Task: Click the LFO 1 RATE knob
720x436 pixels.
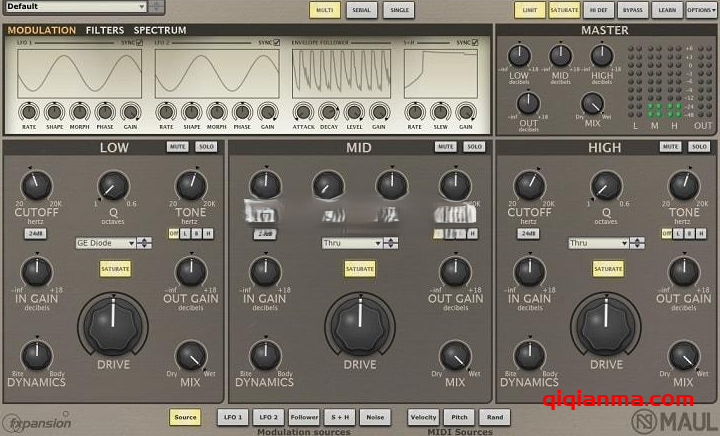Action: pyautogui.click(x=28, y=112)
